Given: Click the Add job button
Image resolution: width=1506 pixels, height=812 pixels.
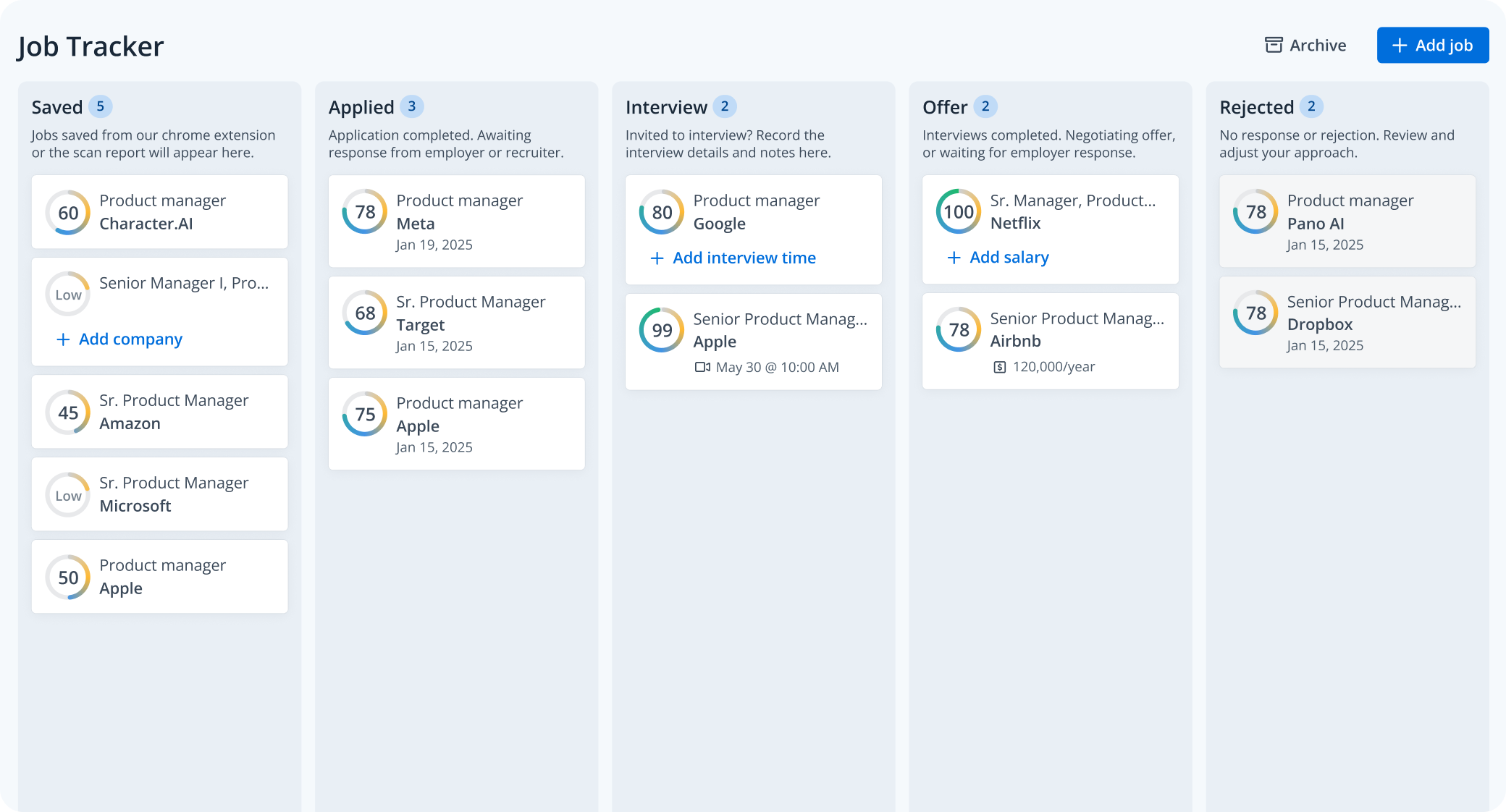Looking at the screenshot, I should click(1432, 45).
